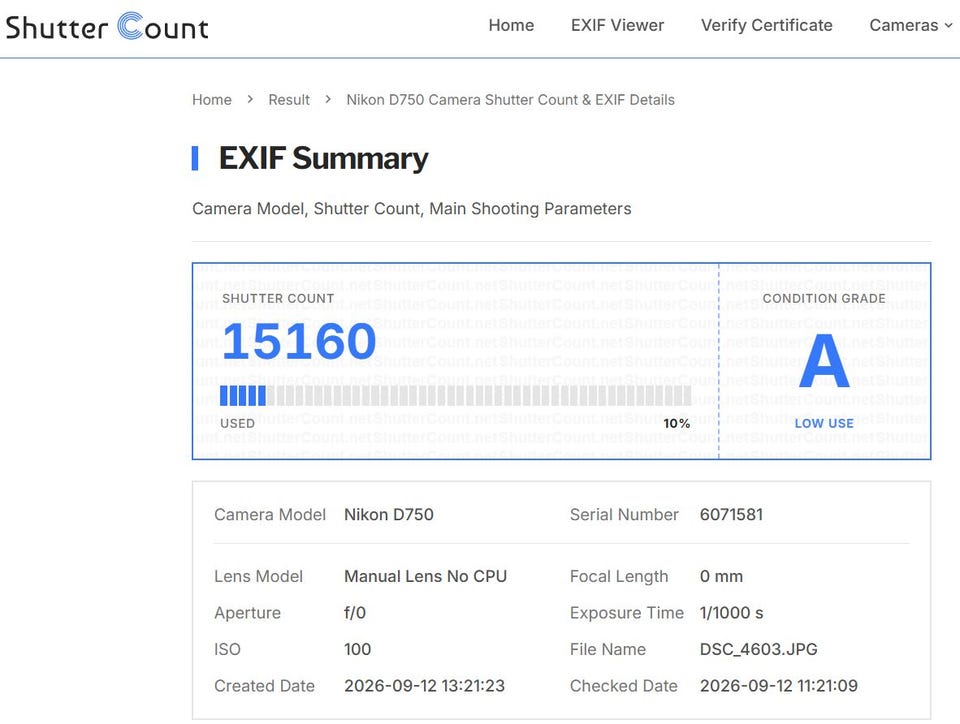Click the Shutter Count site logo
The image size is (960, 724).
coord(107,27)
